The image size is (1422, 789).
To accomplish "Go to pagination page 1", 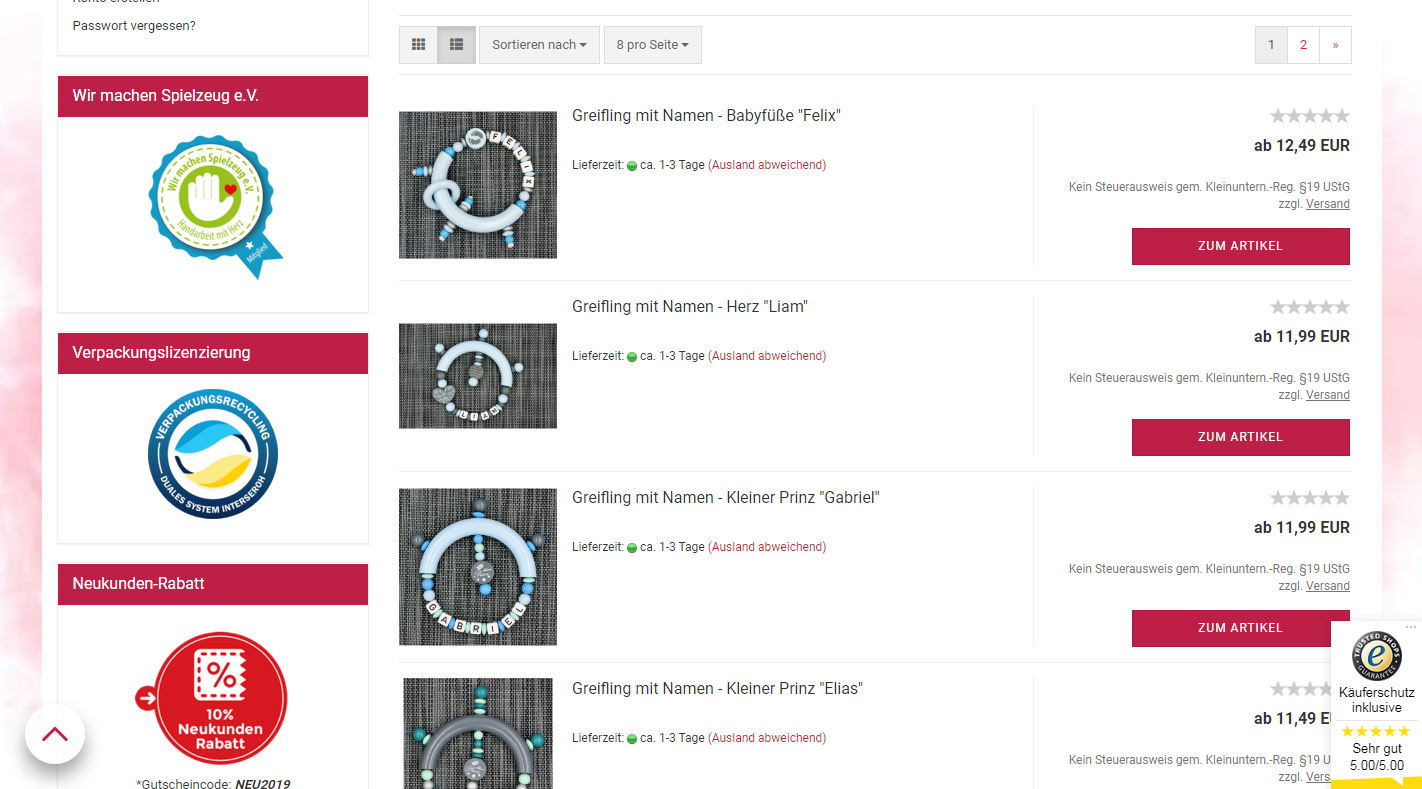I will [x=1271, y=45].
